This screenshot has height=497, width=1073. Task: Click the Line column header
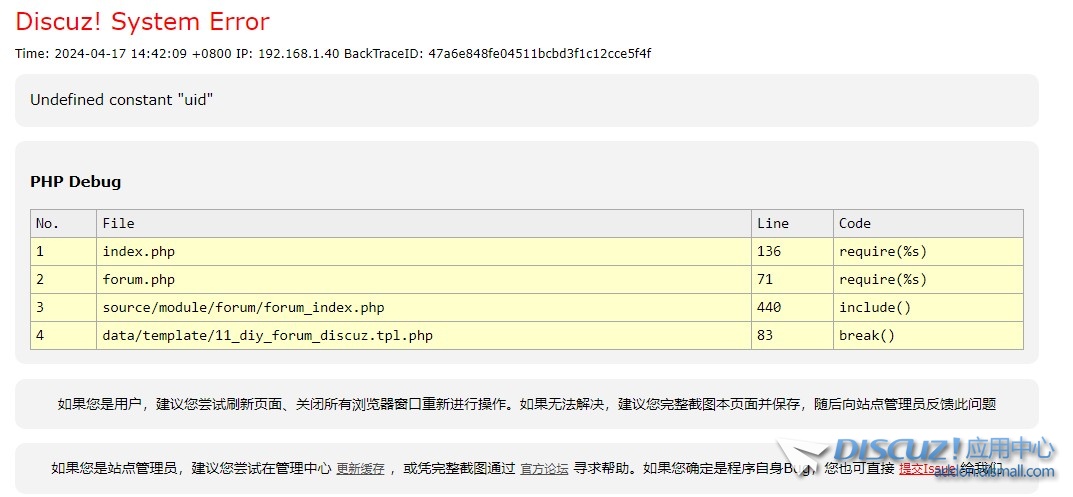click(x=773, y=223)
